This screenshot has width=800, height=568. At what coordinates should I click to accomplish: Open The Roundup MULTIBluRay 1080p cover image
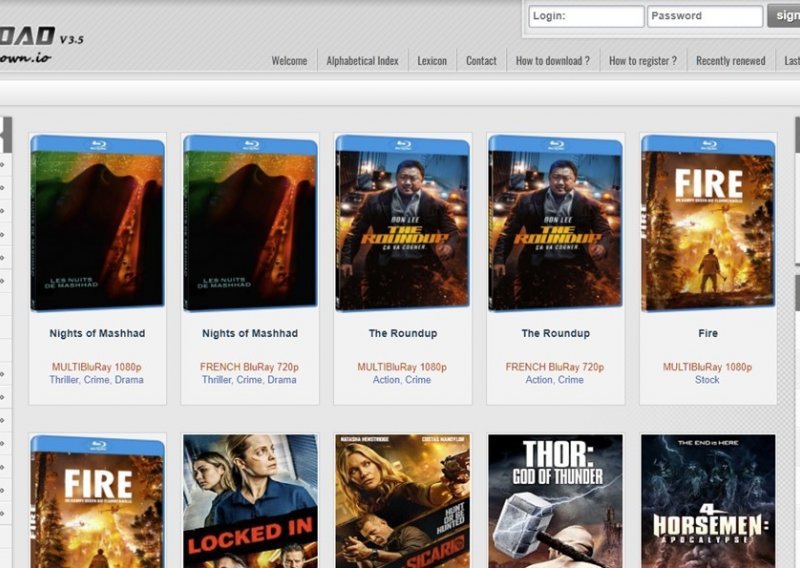pyautogui.click(x=403, y=223)
